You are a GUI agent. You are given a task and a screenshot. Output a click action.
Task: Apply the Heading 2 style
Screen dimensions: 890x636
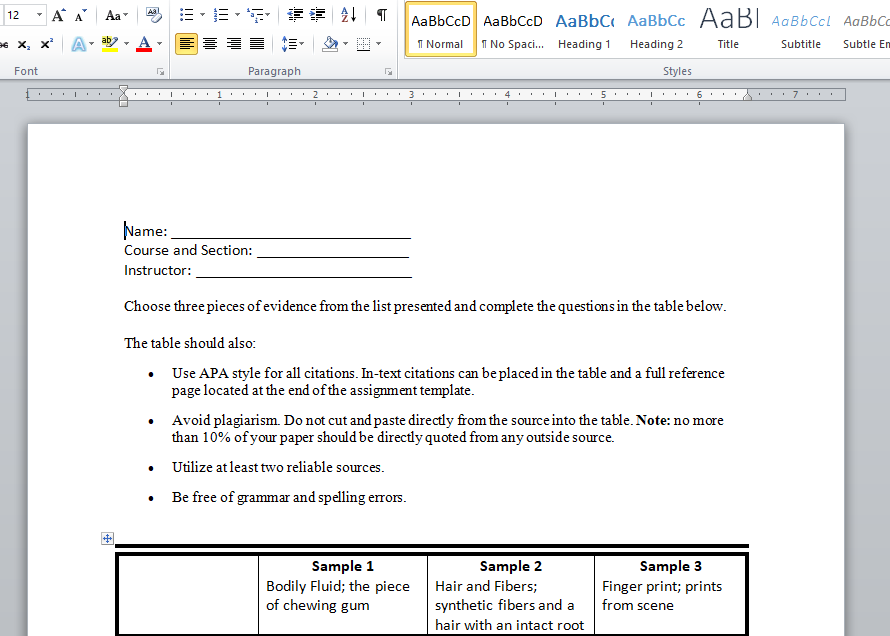click(x=656, y=29)
